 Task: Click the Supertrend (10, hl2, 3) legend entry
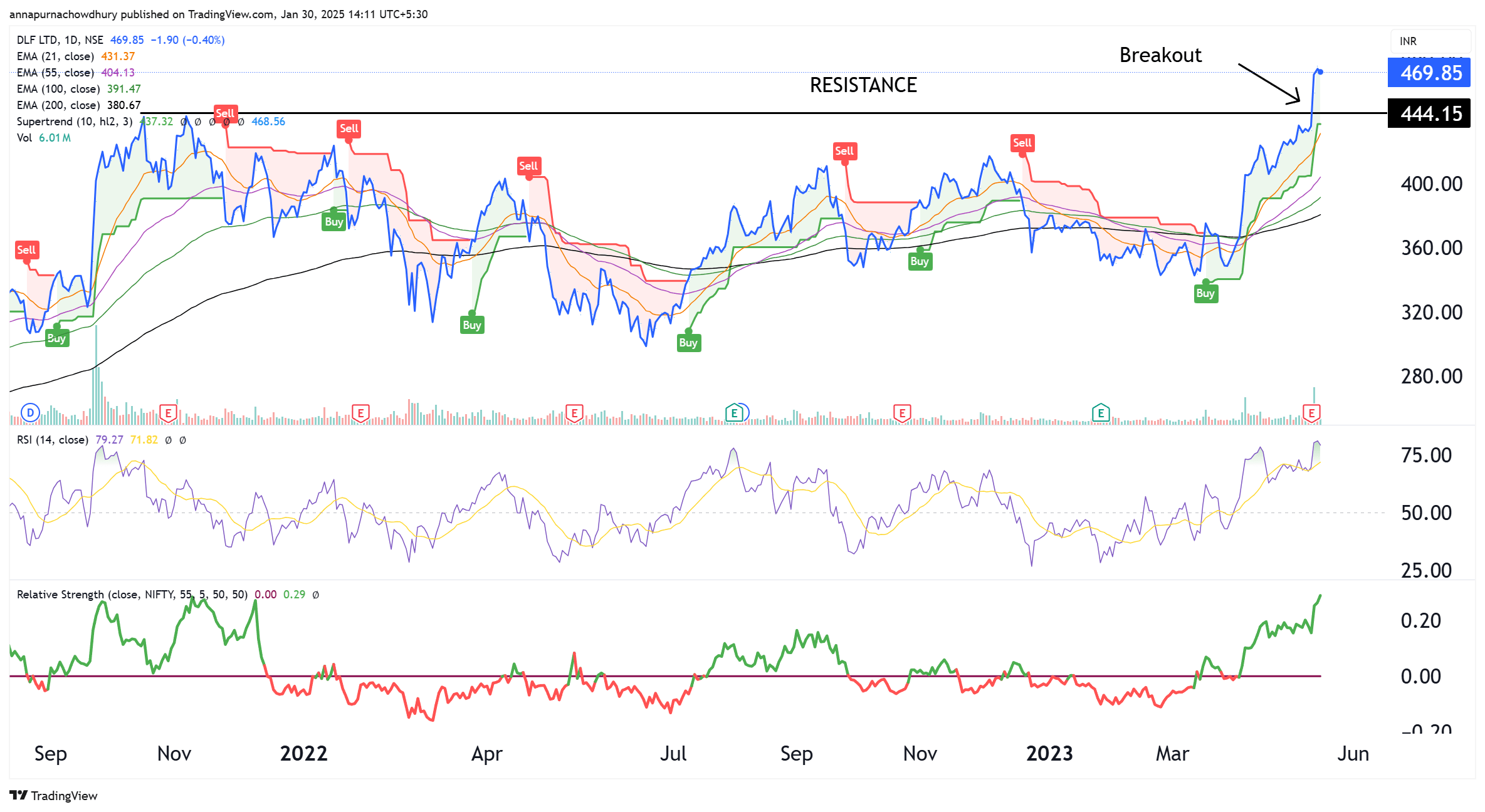click(x=74, y=122)
